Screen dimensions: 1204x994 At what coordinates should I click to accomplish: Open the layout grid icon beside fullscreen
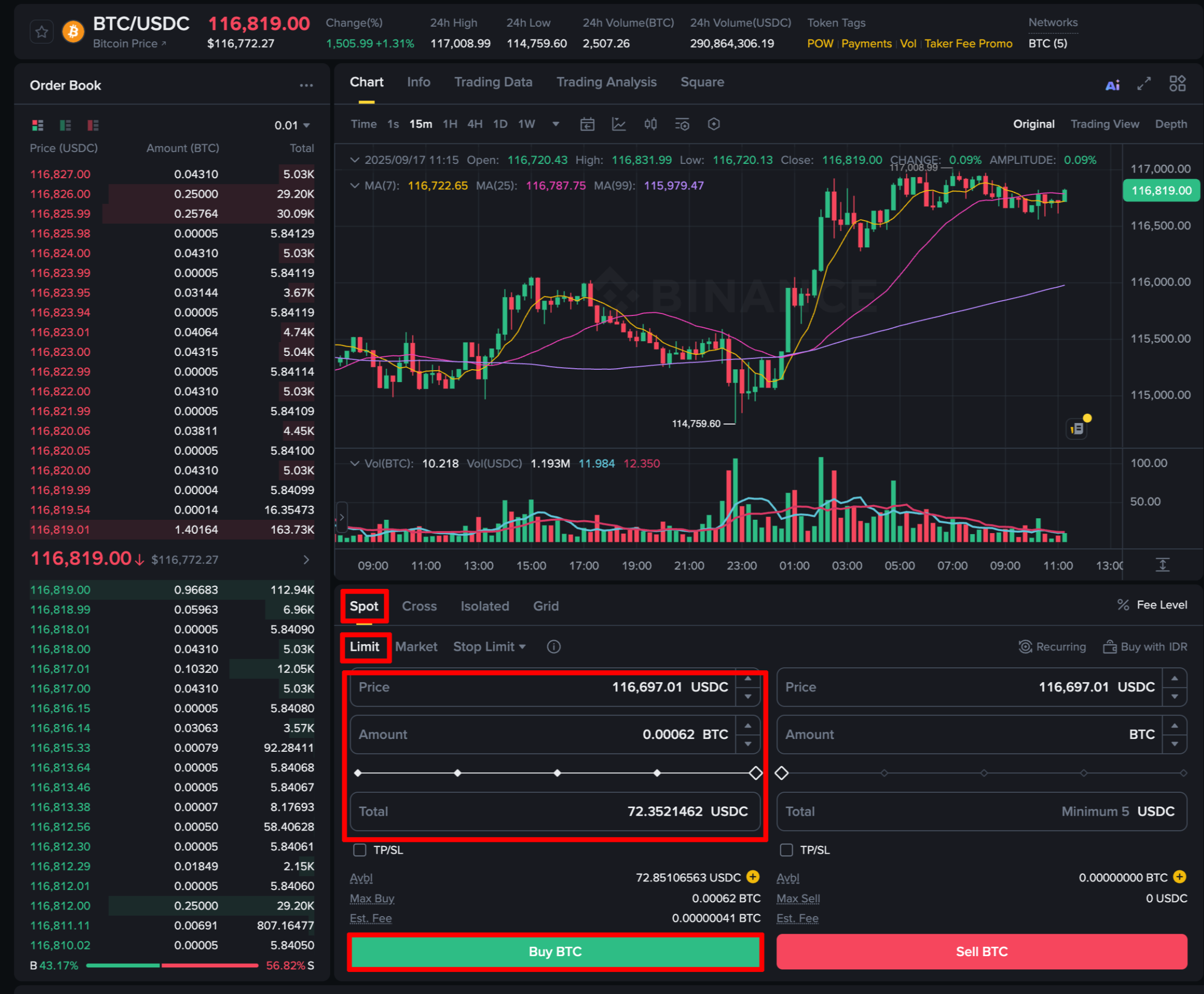point(1177,83)
